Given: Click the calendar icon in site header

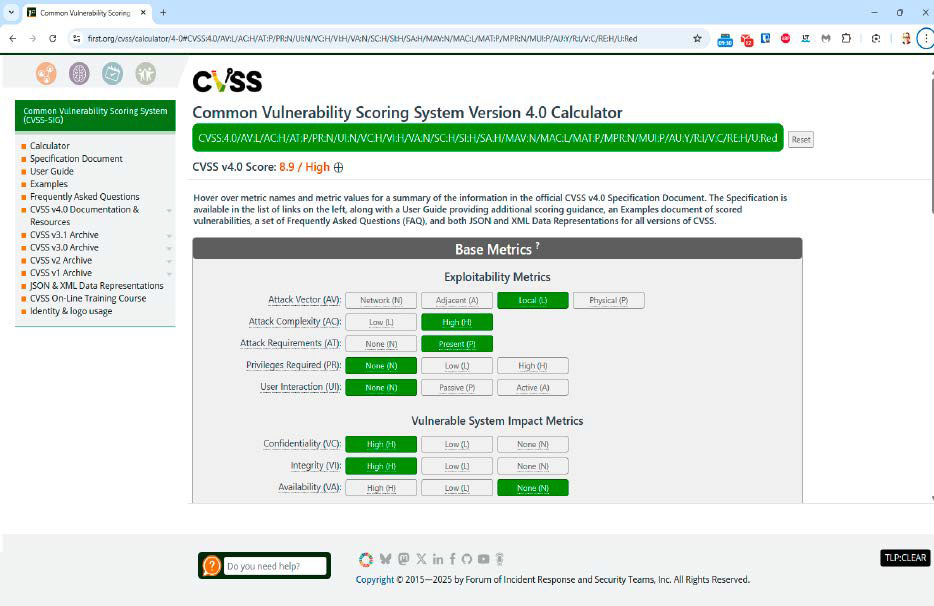Looking at the screenshot, I should click(113, 73).
